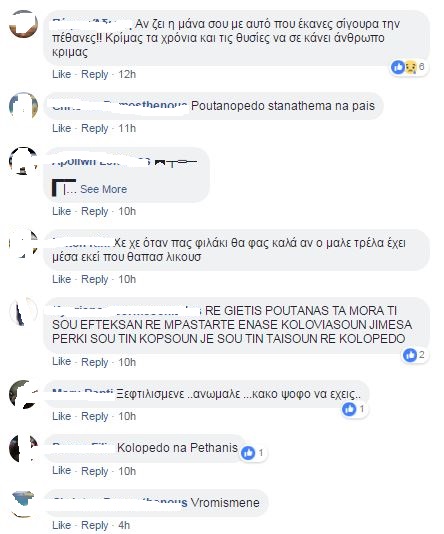
Task: Click the like count icon showing 2 reactions
Action: point(414,355)
